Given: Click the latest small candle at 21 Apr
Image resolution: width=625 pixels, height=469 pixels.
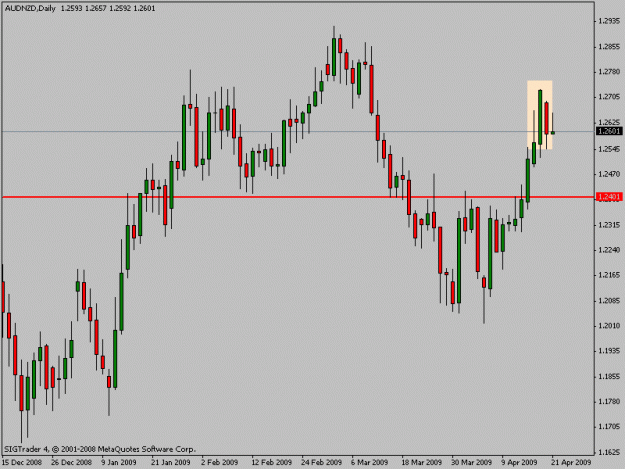Looking at the screenshot, I should click(553, 132).
